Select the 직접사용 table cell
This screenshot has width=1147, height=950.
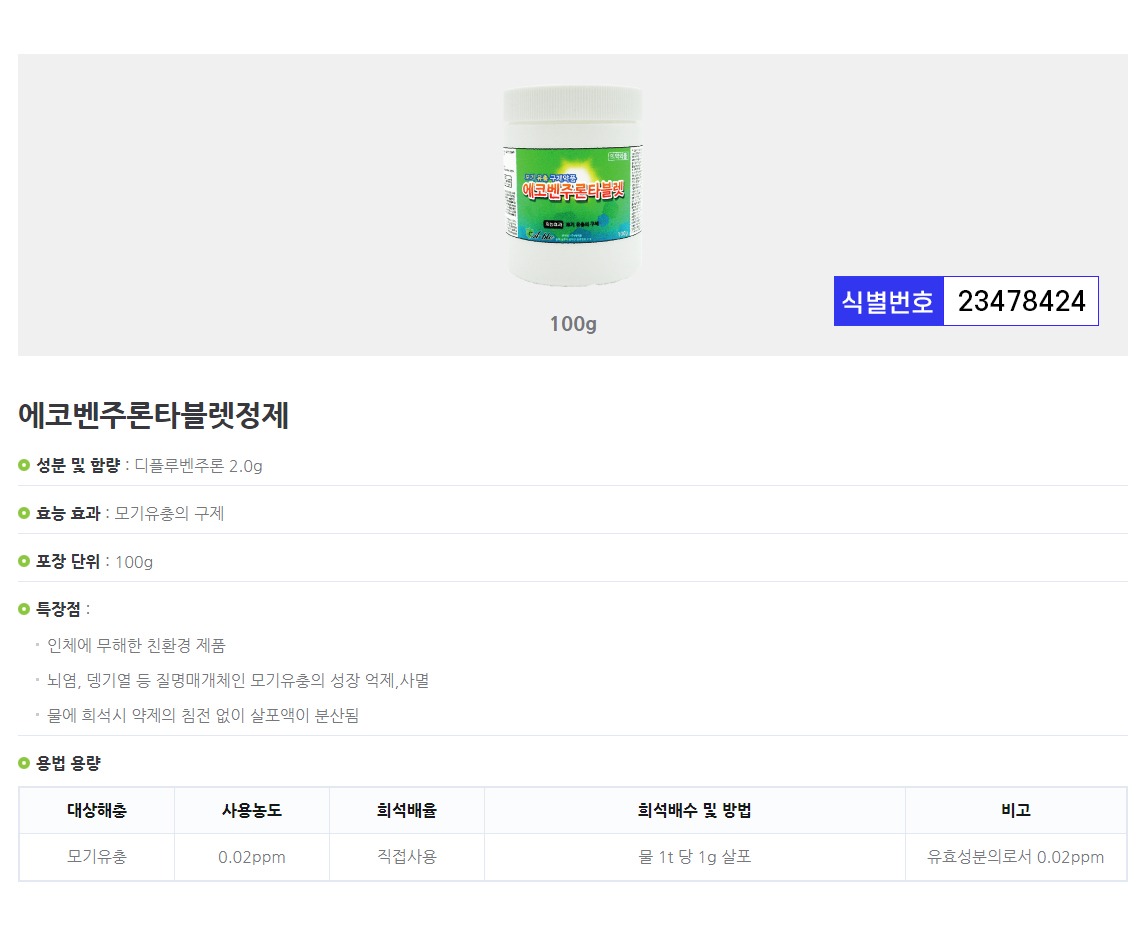click(x=407, y=857)
